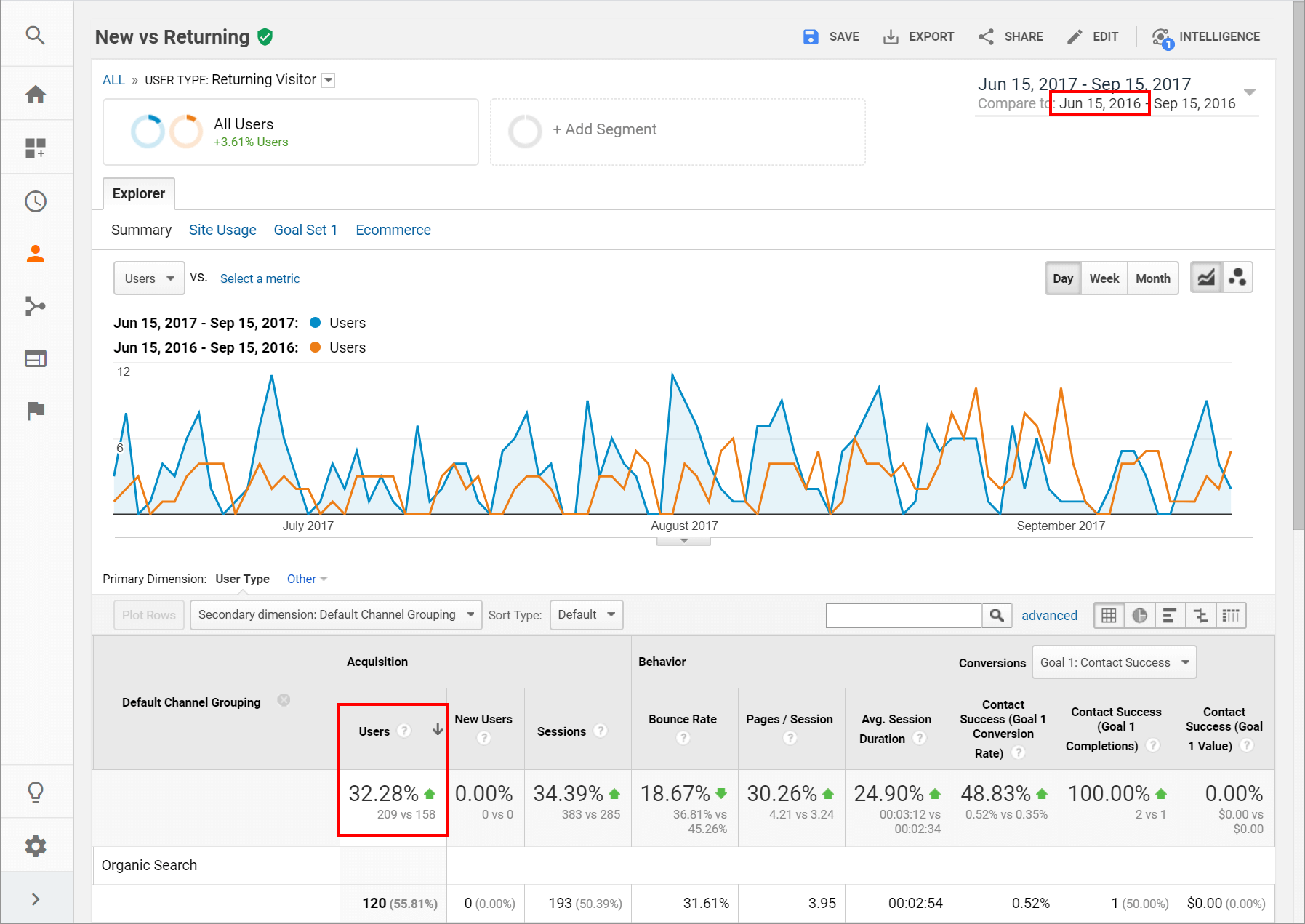Image resolution: width=1305 pixels, height=924 pixels.
Task: Select User Type primary dimension
Action: pyautogui.click(x=242, y=579)
